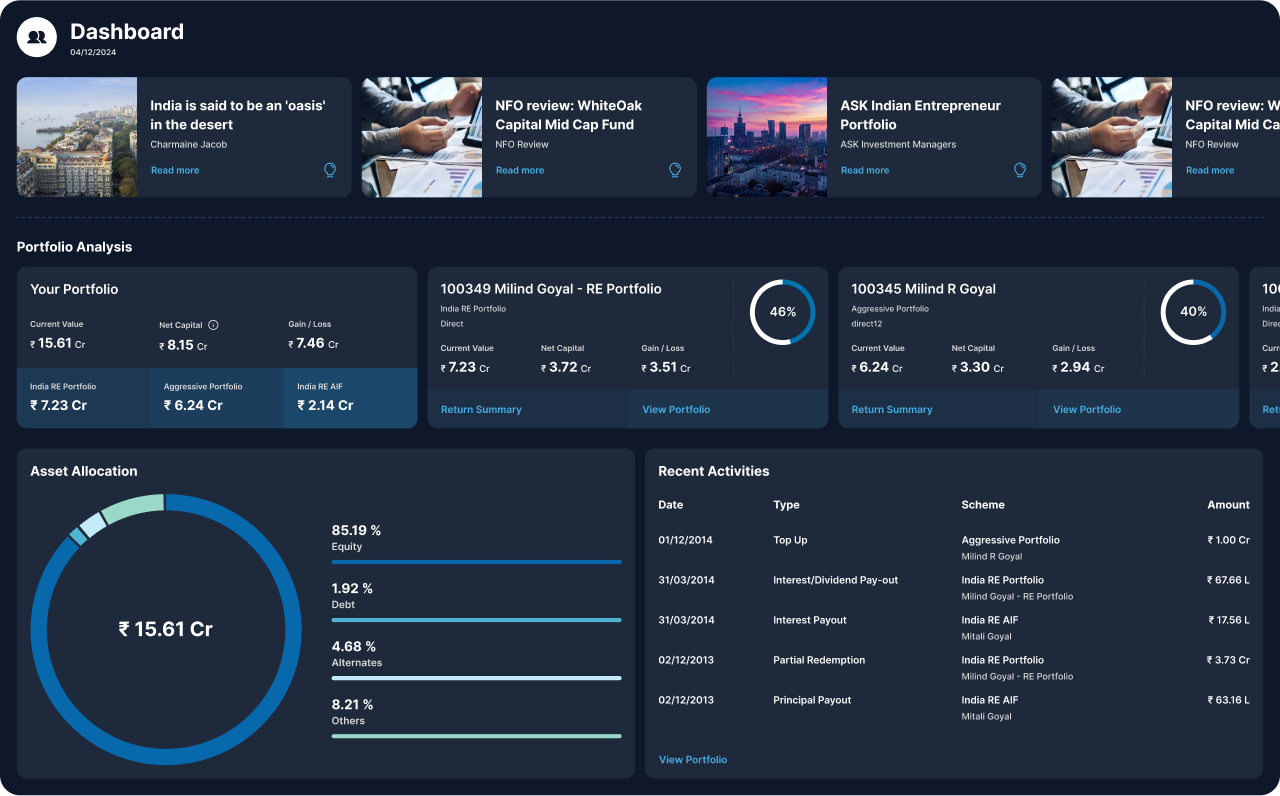Click View Portfolio link under Recent Activities
Screen dimensions: 1280x796
[x=693, y=760]
